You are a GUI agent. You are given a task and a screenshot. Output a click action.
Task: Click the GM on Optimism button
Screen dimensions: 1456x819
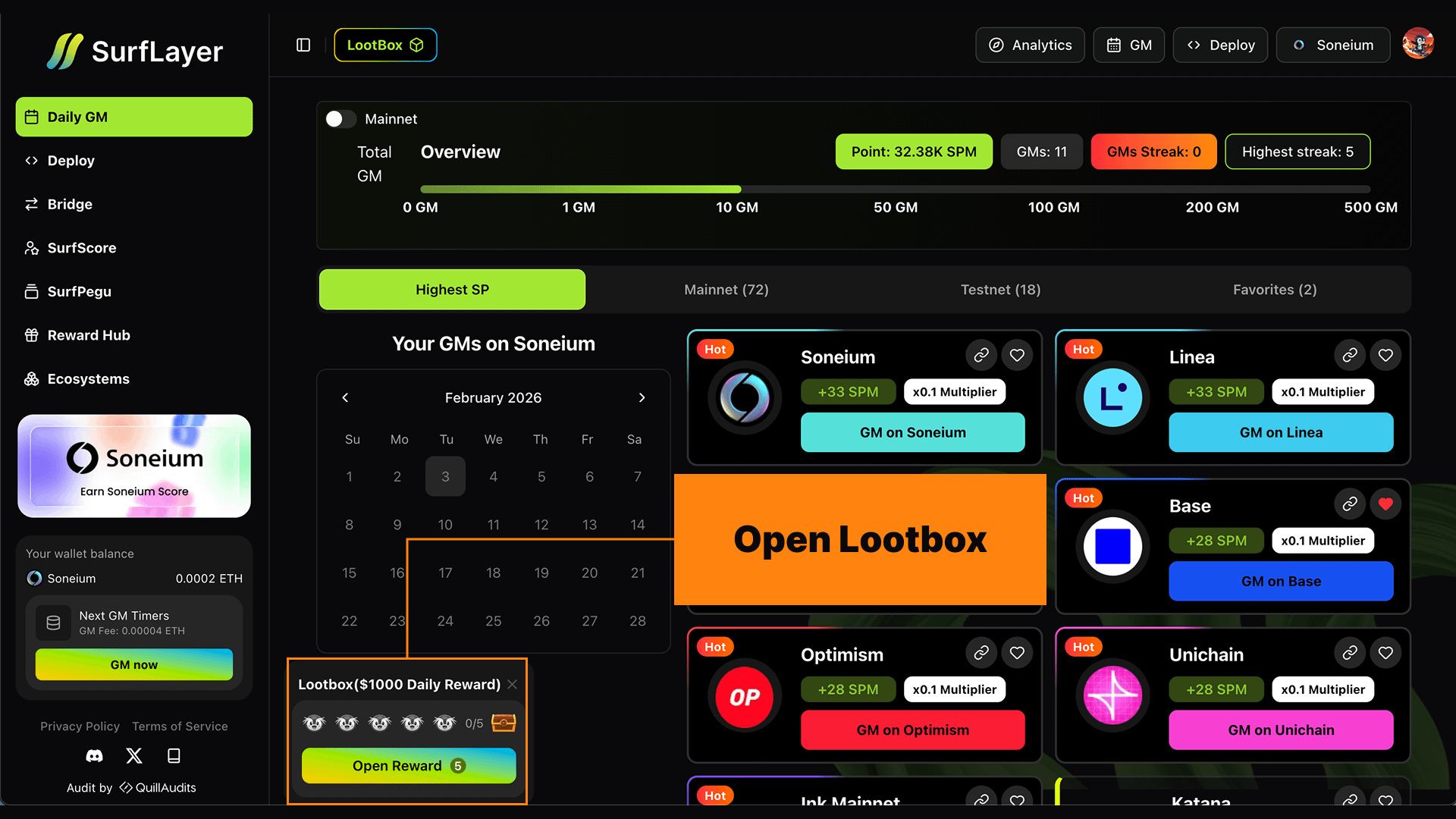[x=912, y=730]
